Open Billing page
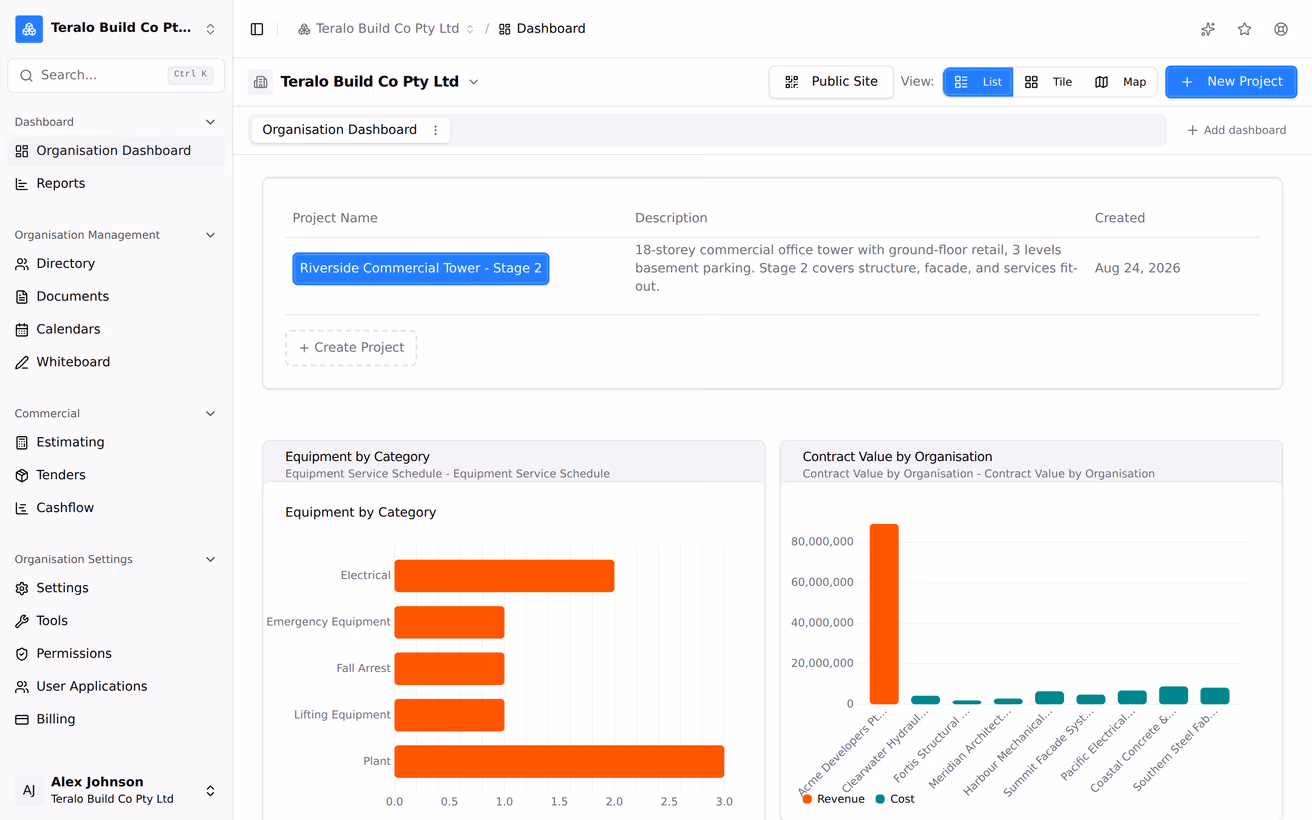 [116, 719]
